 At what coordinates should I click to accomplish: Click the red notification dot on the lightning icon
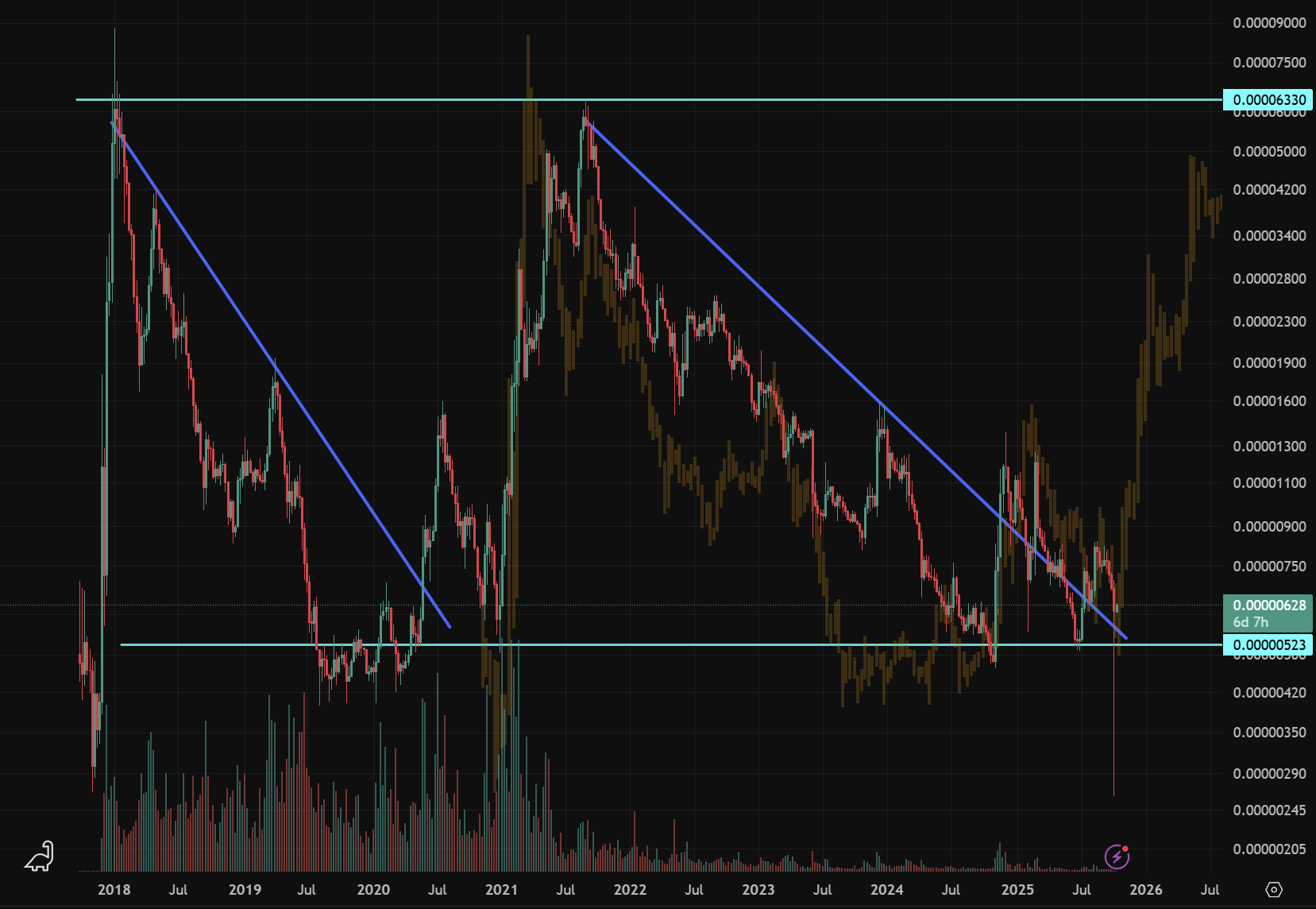coord(1126,850)
